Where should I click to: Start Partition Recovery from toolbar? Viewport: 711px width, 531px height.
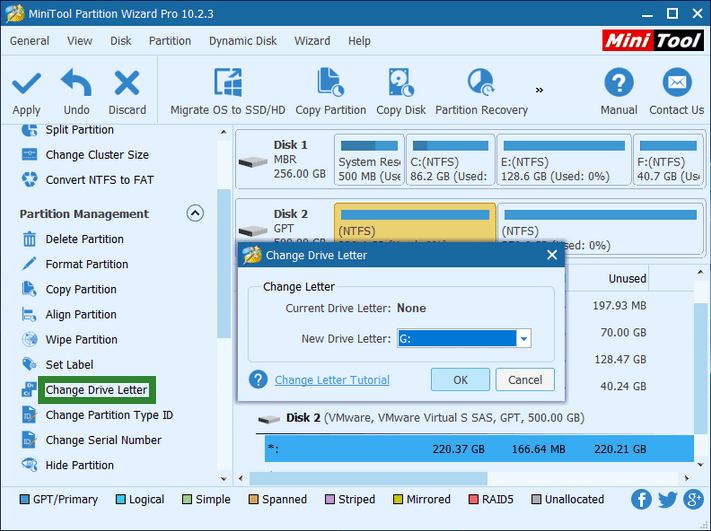click(482, 91)
